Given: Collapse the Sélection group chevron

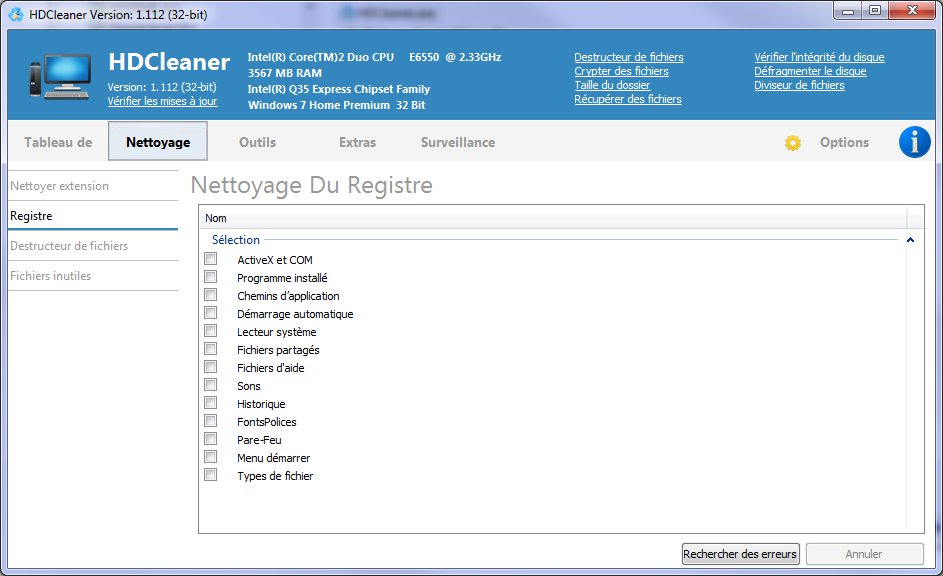Looking at the screenshot, I should click(911, 240).
